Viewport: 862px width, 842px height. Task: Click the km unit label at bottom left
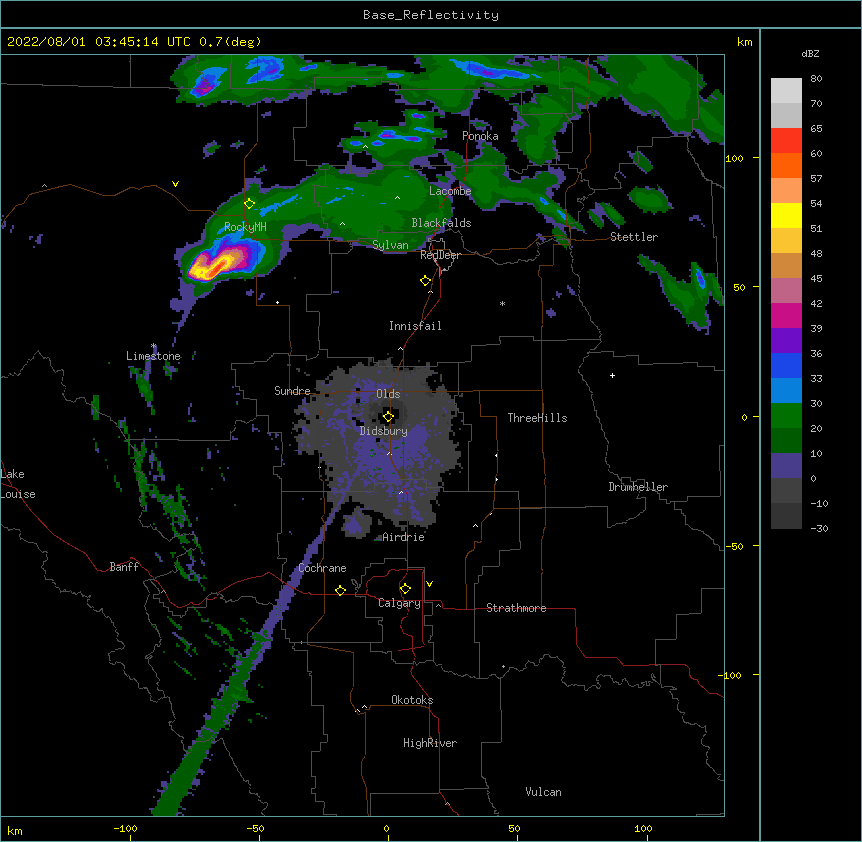pos(15,831)
